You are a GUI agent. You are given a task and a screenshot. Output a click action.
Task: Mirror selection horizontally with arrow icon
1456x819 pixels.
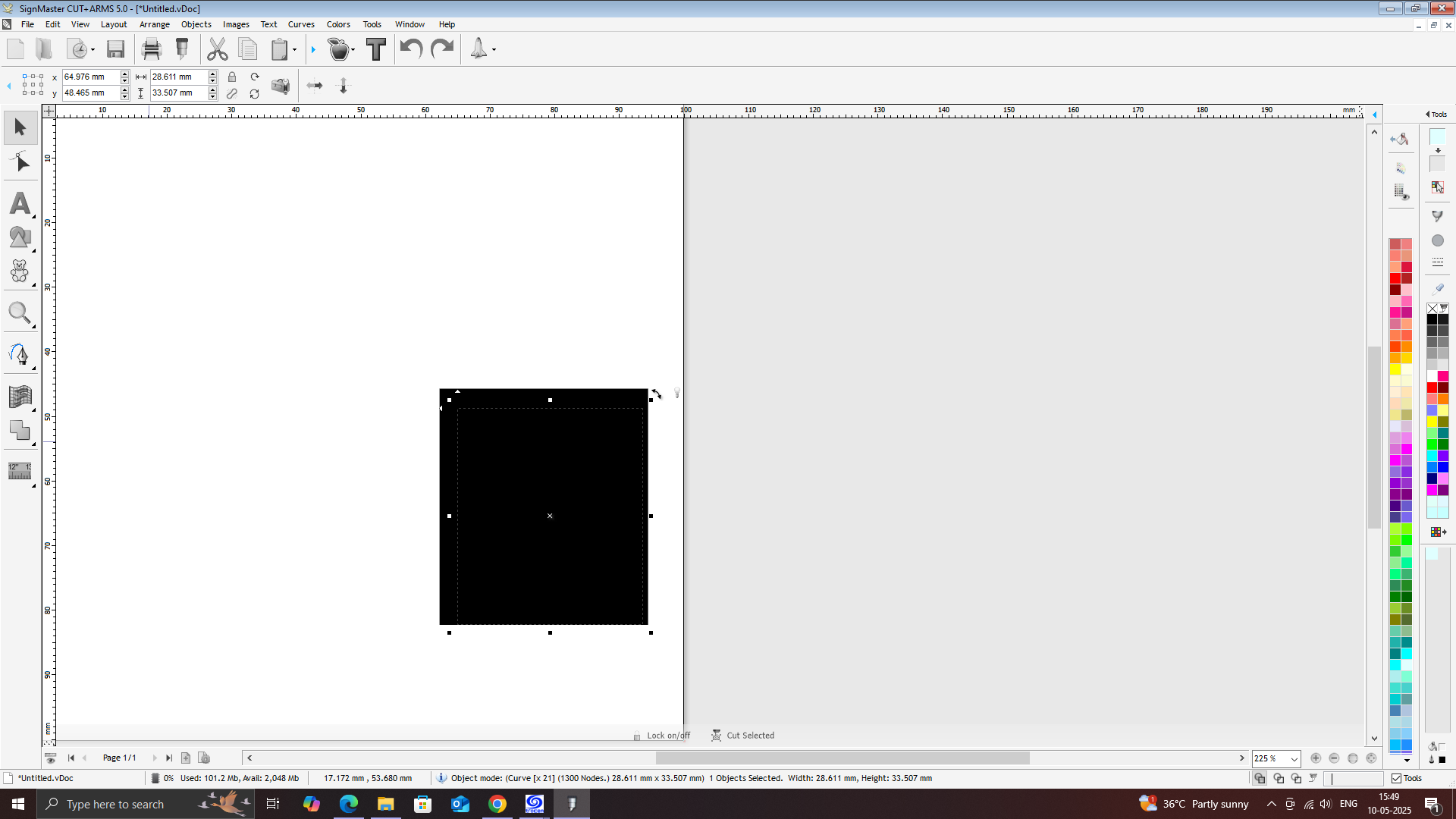pyautogui.click(x=315, y=86)
